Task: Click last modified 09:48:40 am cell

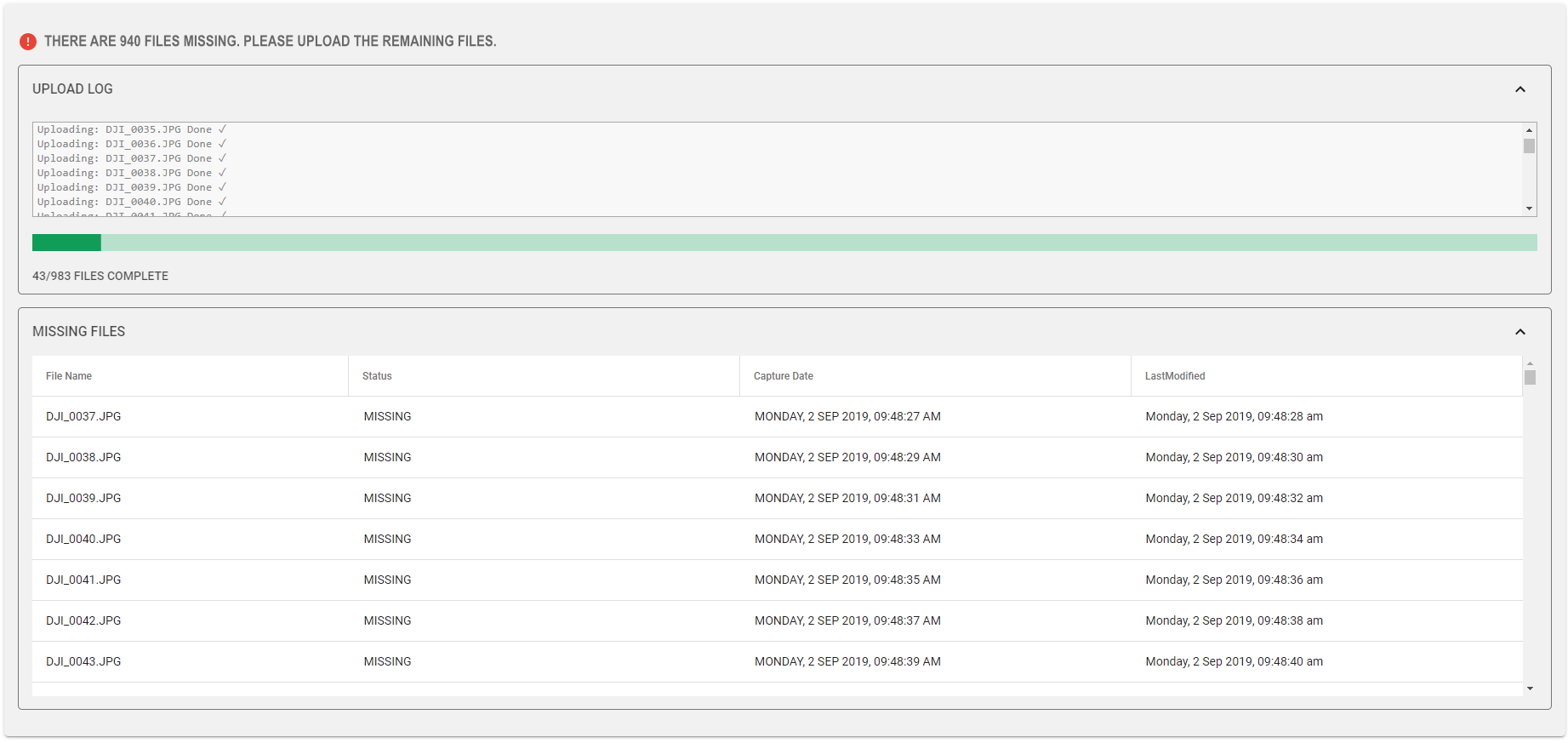Action: click(x=1234, y=661)
